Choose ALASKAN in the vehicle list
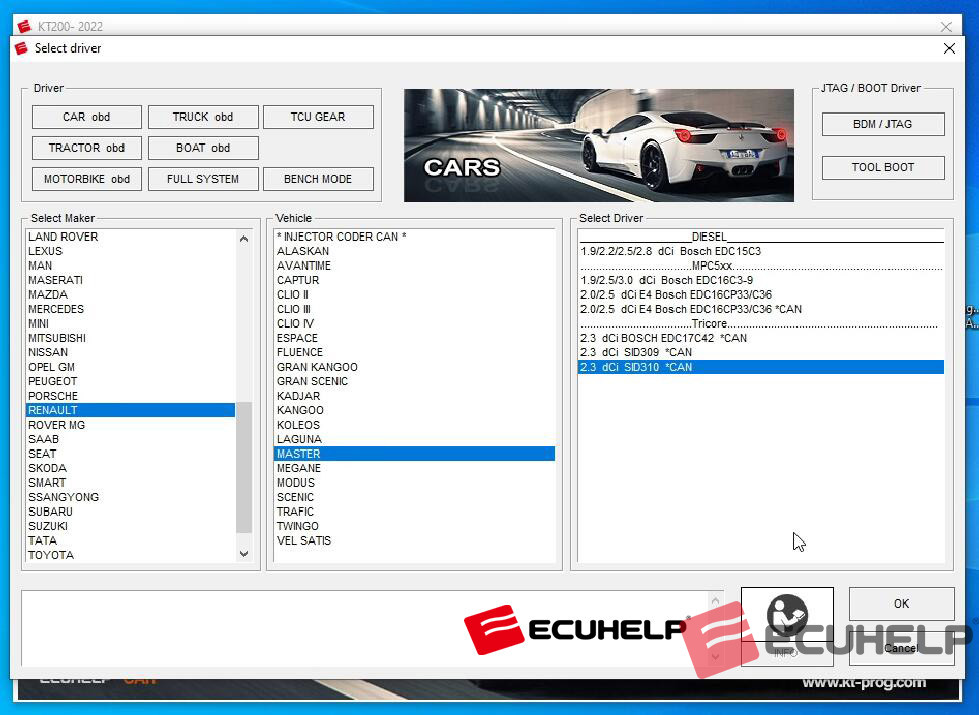This screenshot has height=715, width=979. click(x=414, y=252)
